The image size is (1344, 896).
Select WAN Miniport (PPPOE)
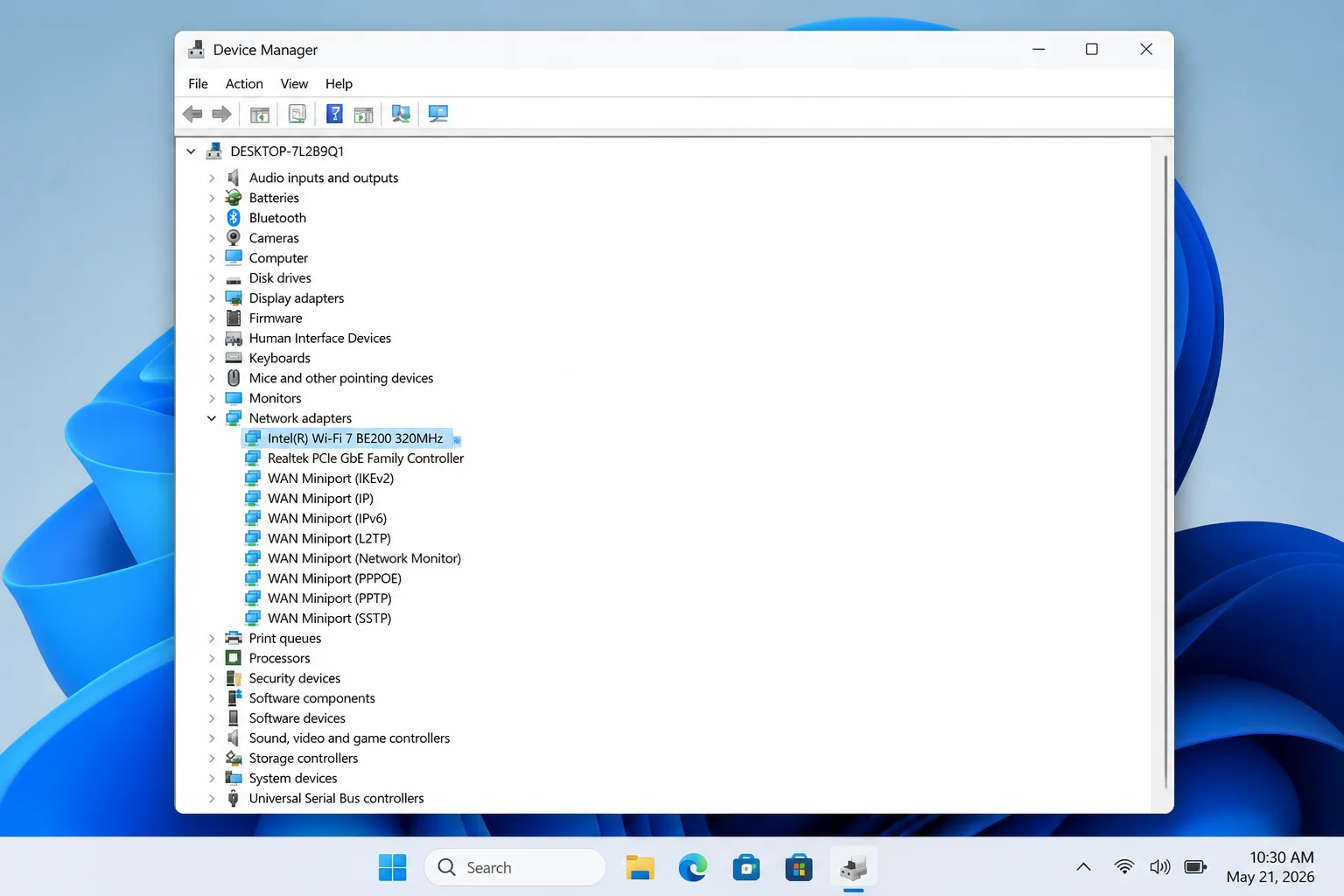coord(334,578)
